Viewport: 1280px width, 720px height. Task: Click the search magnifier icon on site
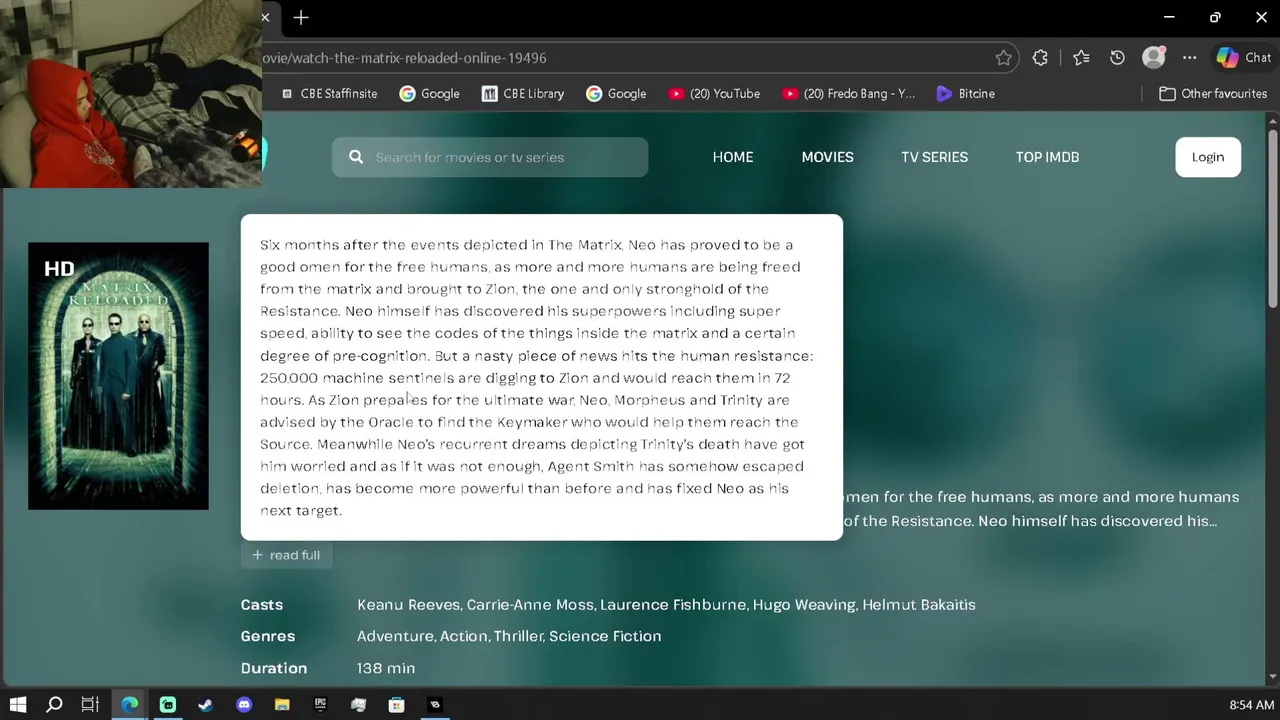(x=356, y=157)
